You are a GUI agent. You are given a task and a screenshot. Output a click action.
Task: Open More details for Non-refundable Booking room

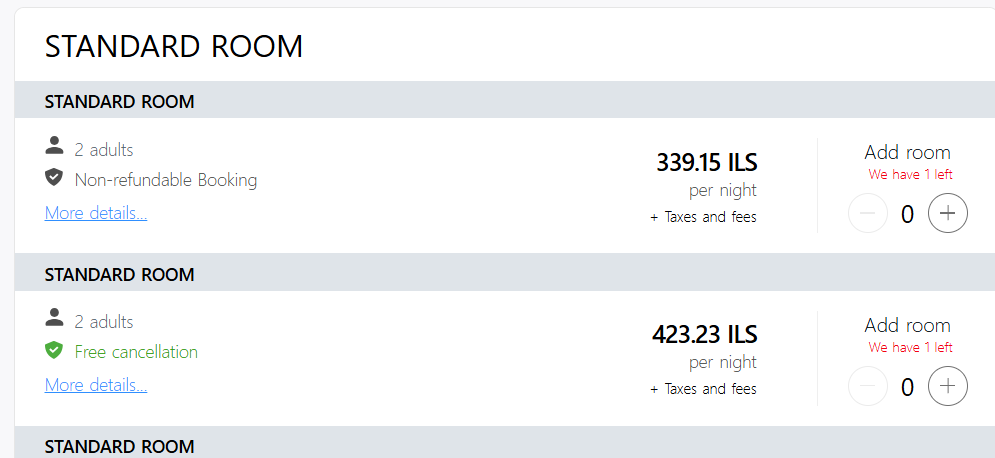tap(96, 213)
